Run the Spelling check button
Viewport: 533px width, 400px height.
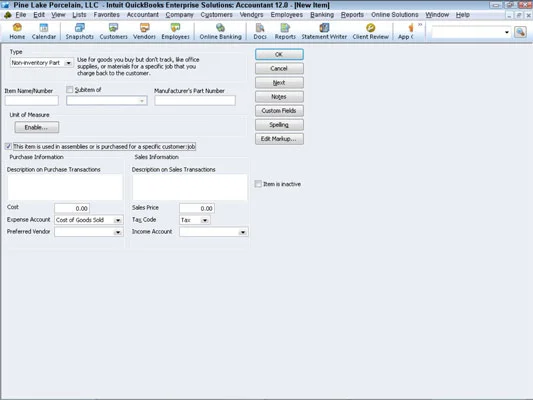tap(279, 125)
